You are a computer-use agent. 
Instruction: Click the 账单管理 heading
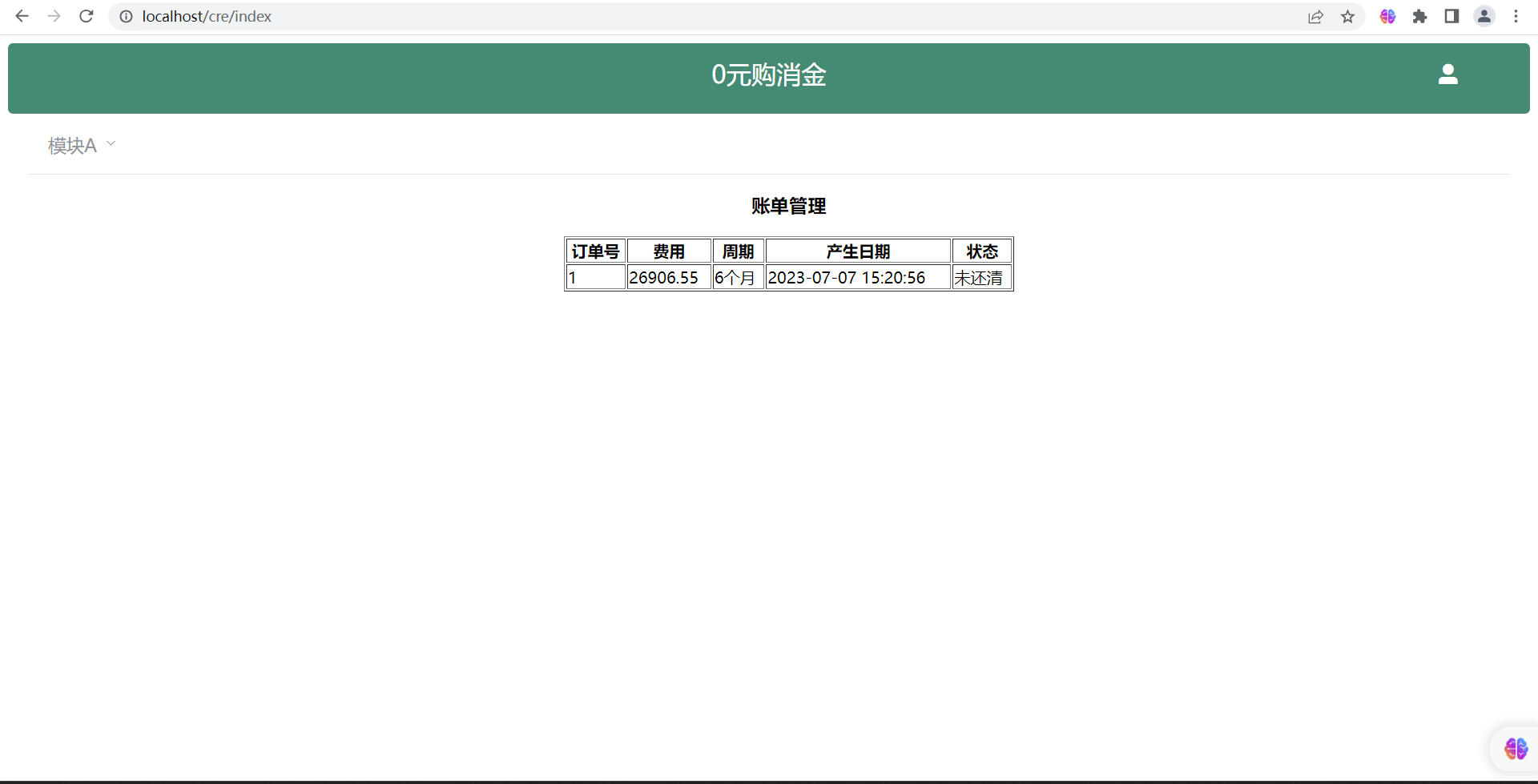coord(789,206)
